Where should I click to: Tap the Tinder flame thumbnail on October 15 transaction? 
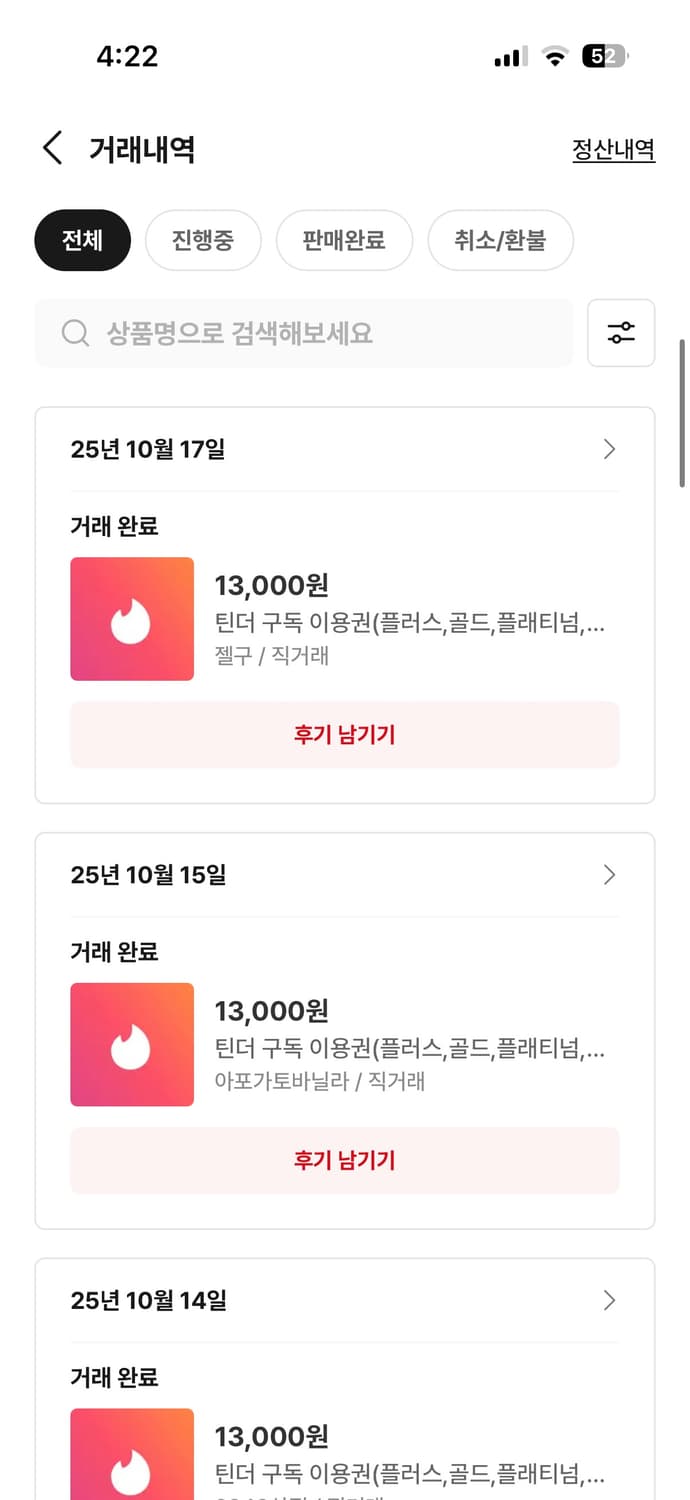(x=131, y=1044)
